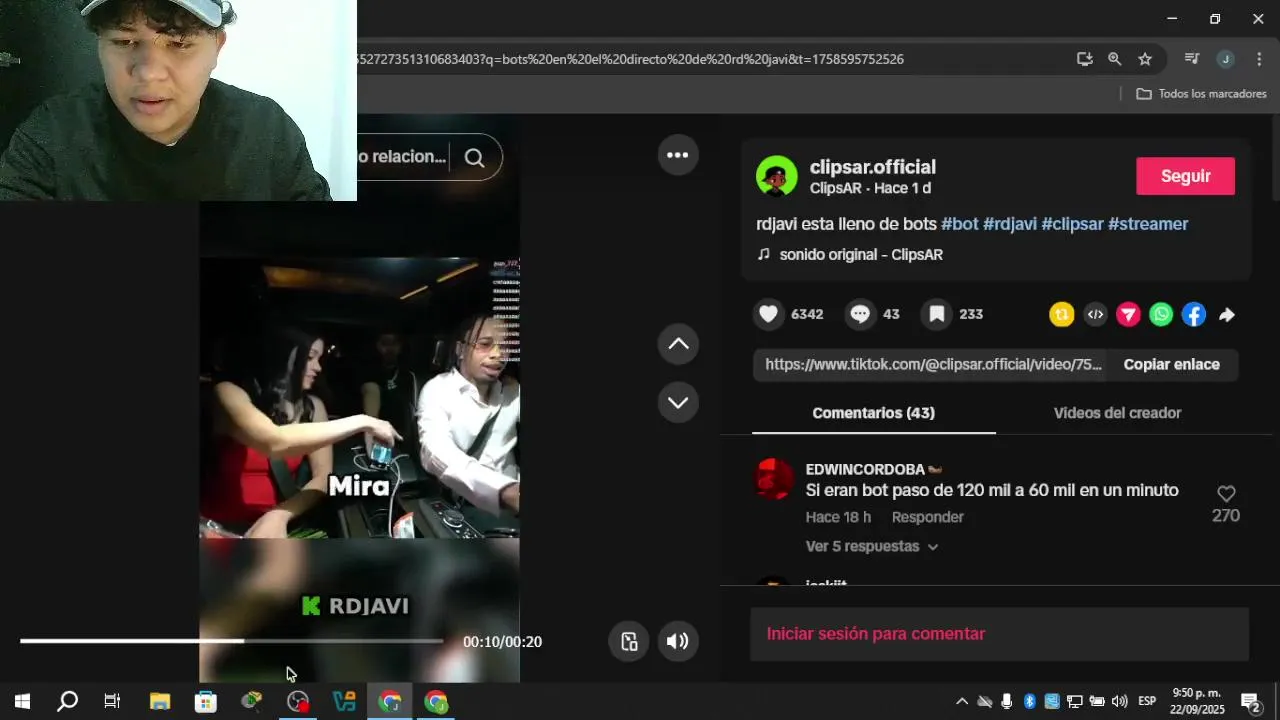Click the Chrome address bar URL

(630, 59)
